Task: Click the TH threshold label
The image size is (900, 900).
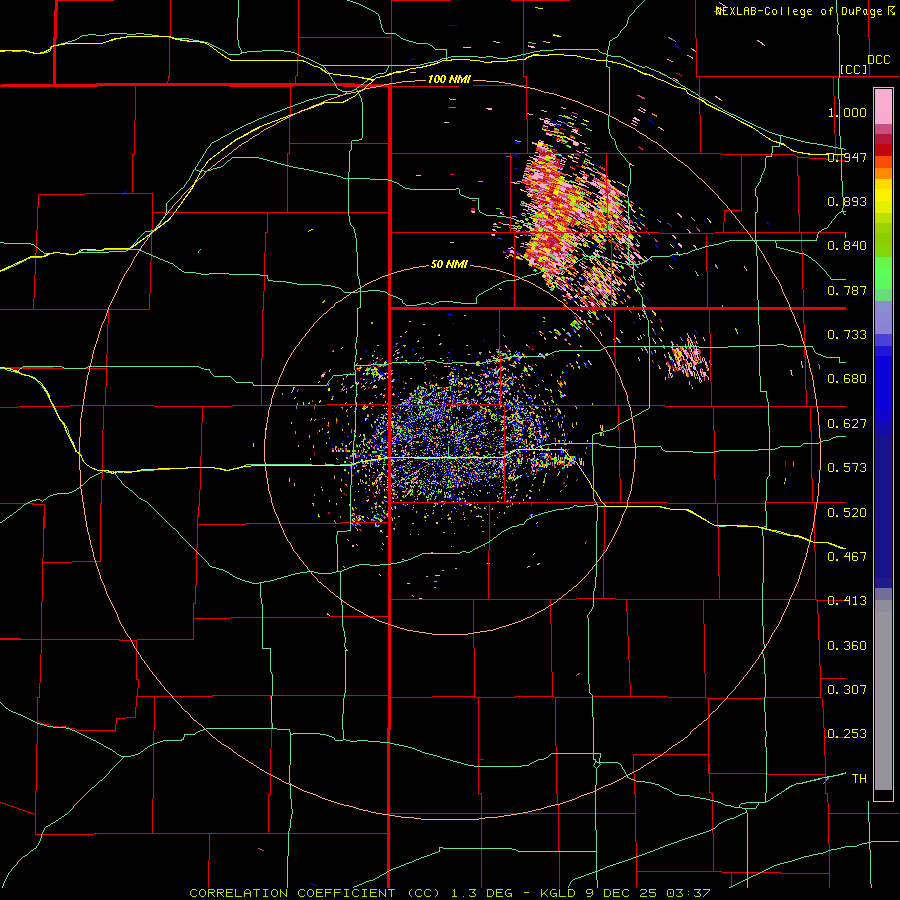Action: tap(859, 779)
